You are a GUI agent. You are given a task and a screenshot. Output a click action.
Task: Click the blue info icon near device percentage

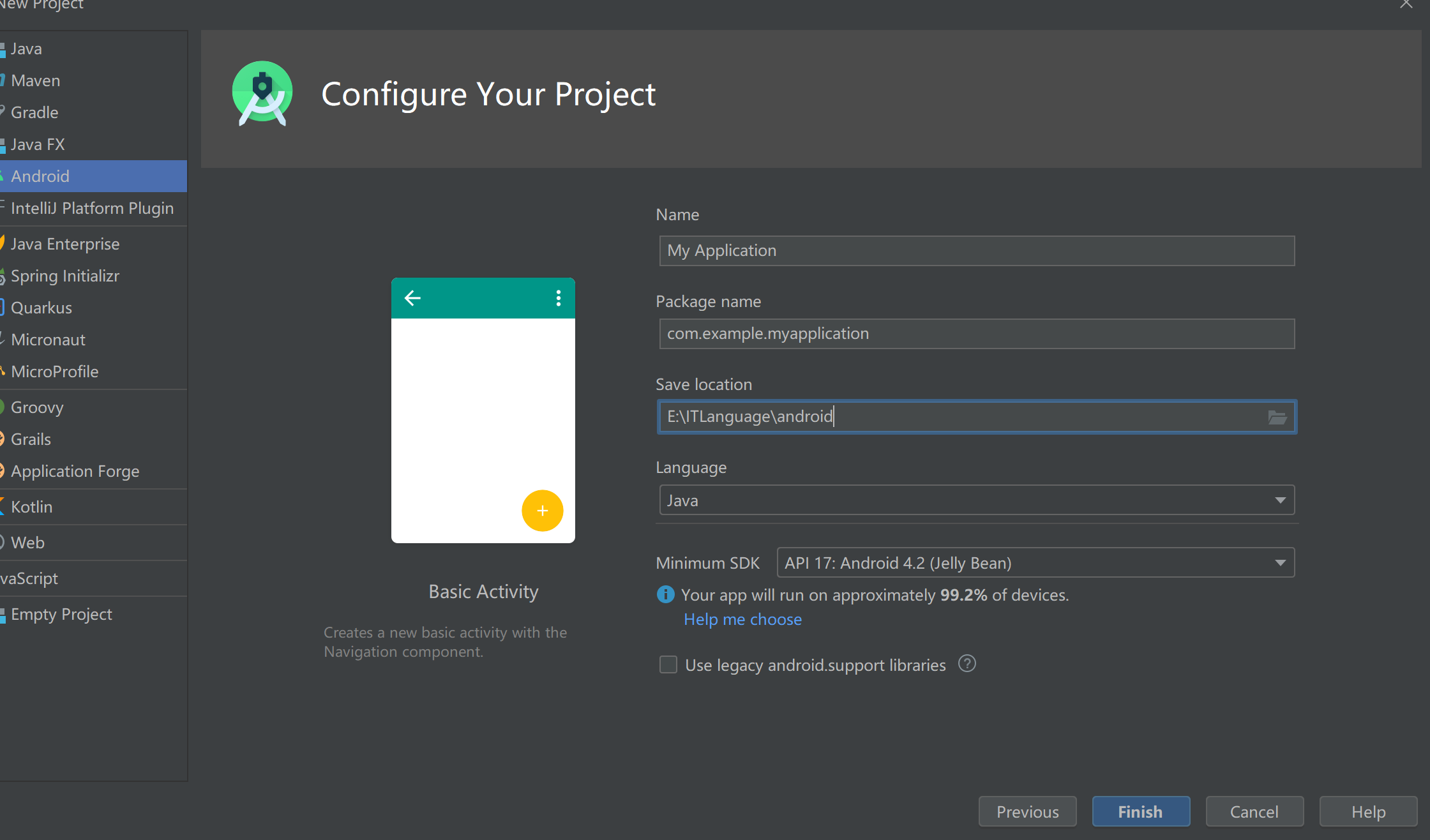pyautogui.click(x=665, y=595)
